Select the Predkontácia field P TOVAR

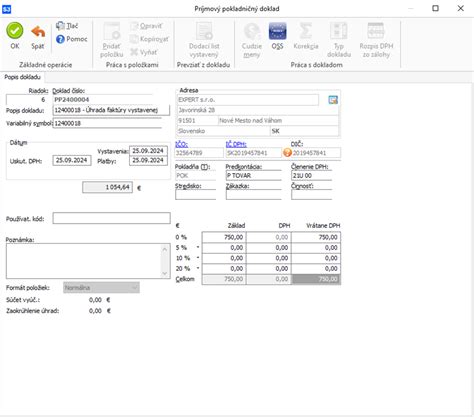click(x=254, y=175)
